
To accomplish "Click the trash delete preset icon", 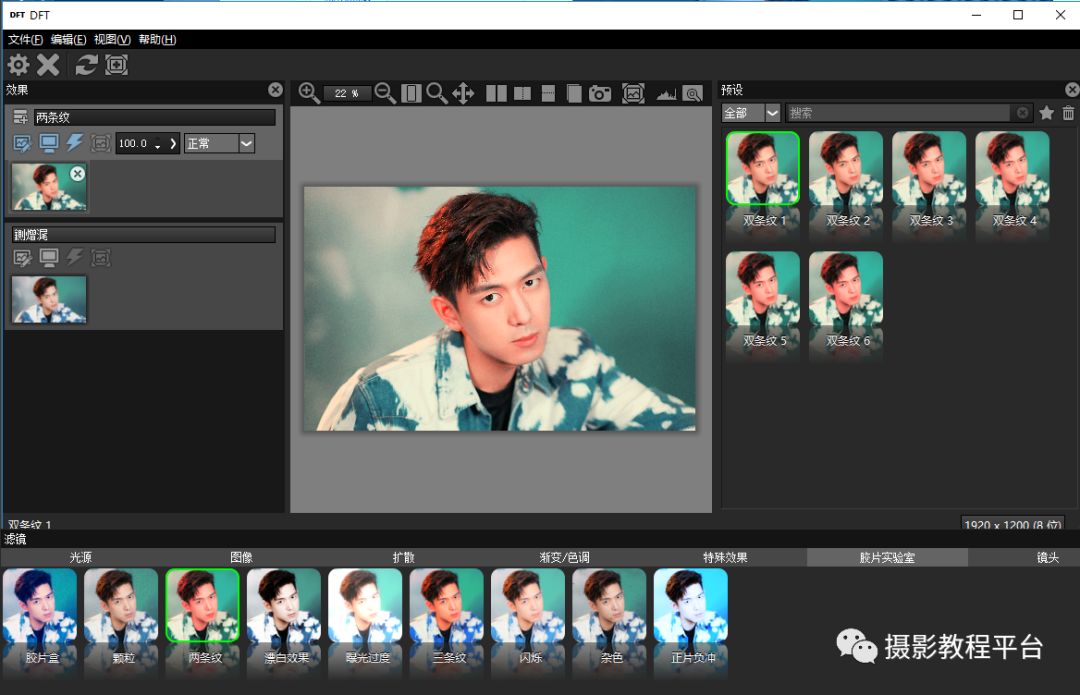I will click(1068, 112).
